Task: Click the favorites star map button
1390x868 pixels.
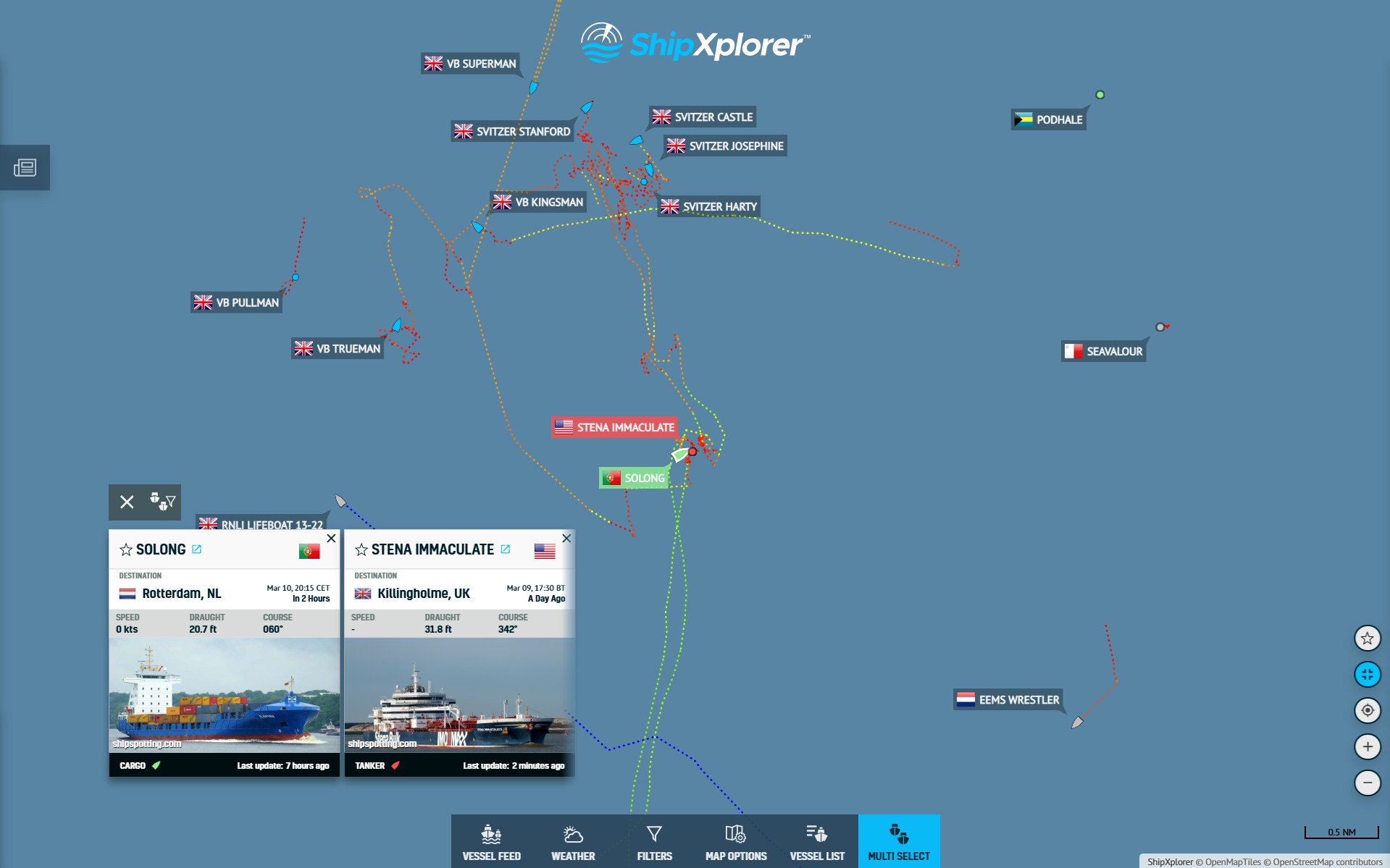Action: click(x=1368, y=639)
